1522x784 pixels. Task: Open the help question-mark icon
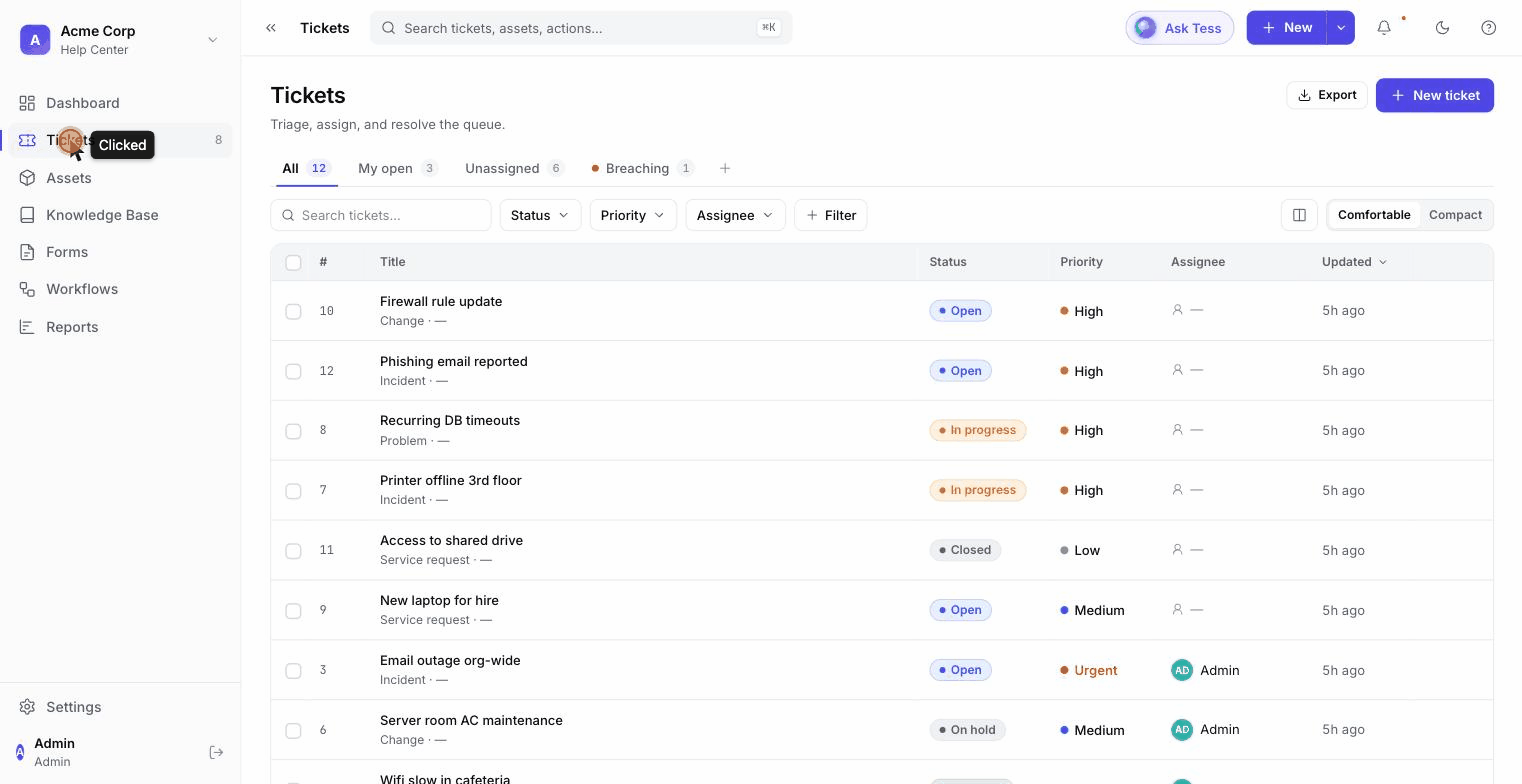pyautogui.click(x=1489, y=28)
